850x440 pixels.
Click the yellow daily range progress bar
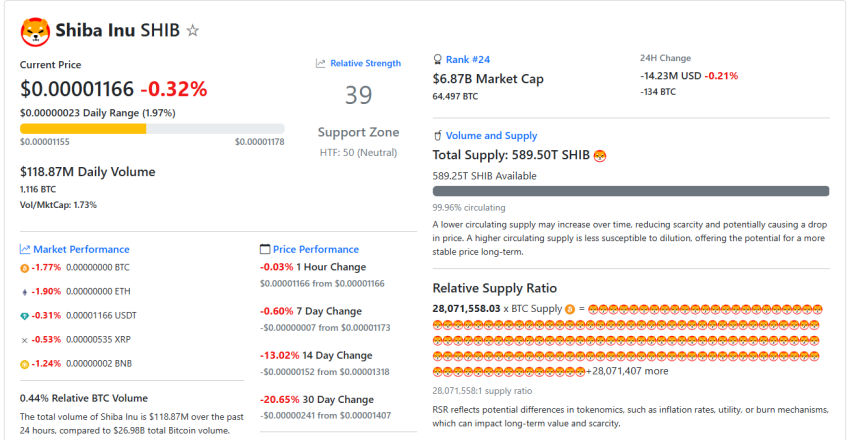(x=83, y=128)
